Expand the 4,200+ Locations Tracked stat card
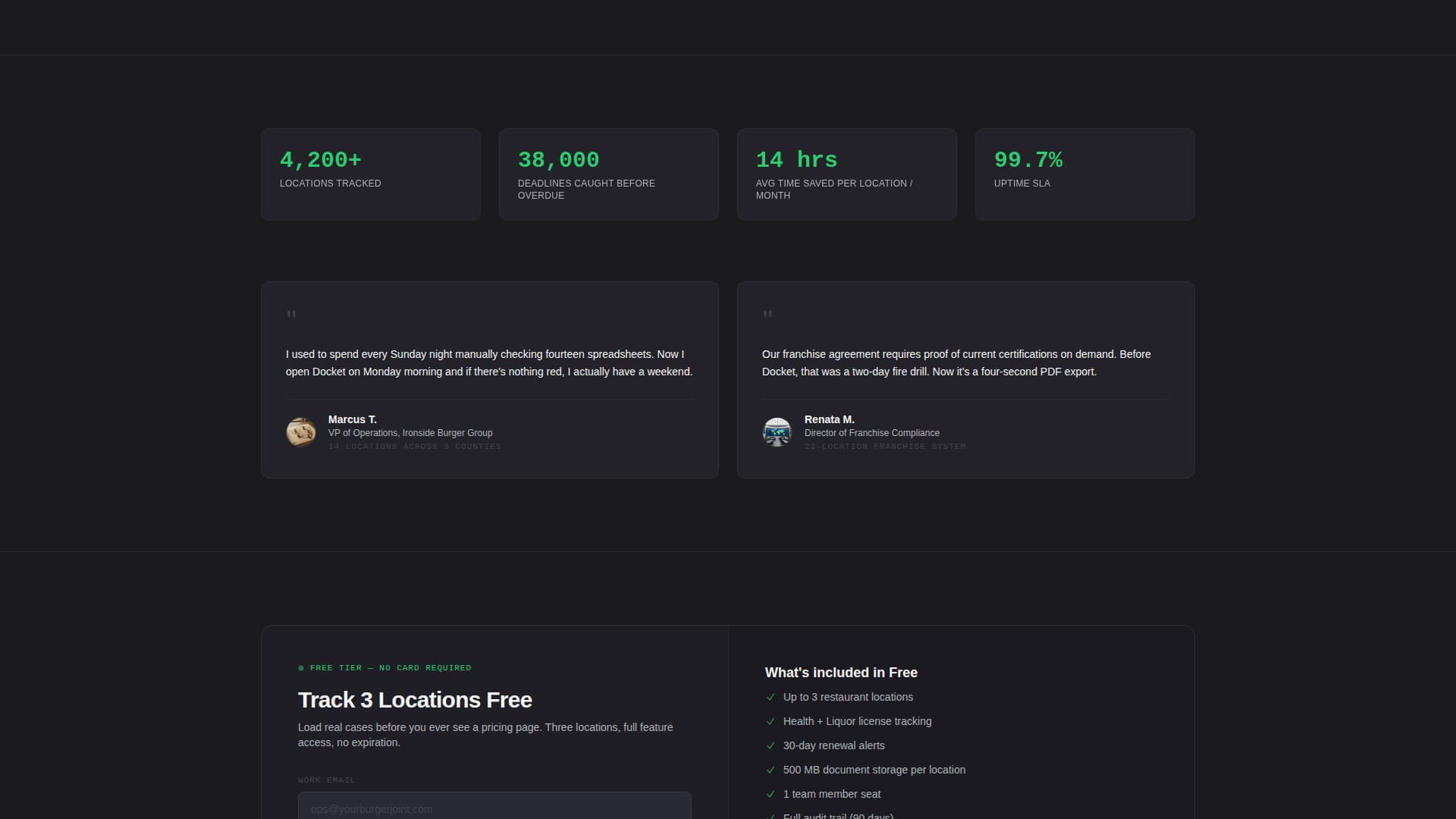 pyautogui.click(x=370, y=174)
